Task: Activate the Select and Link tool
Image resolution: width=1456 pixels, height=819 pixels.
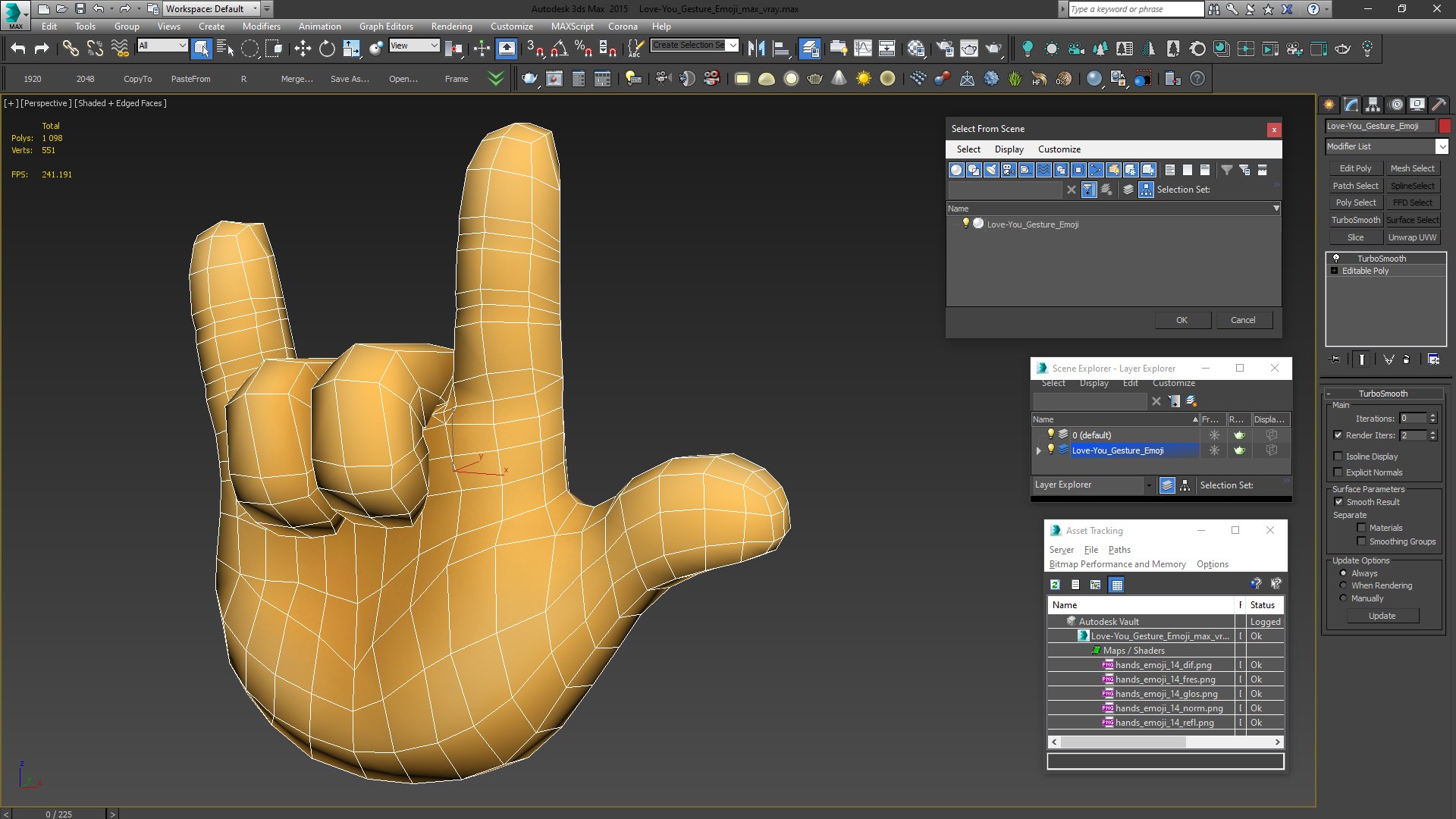Action: point(71,49)
